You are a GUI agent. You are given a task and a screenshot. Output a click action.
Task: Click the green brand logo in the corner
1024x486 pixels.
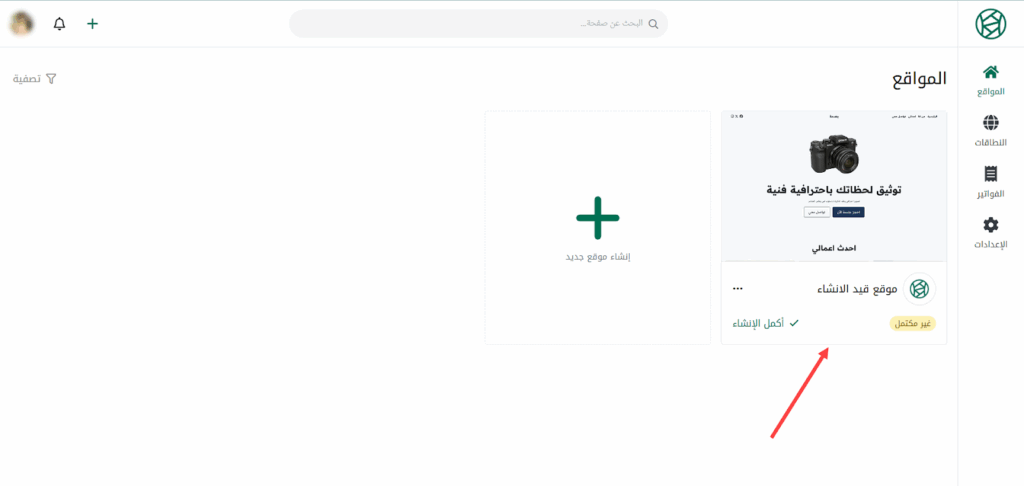[991, 23]
